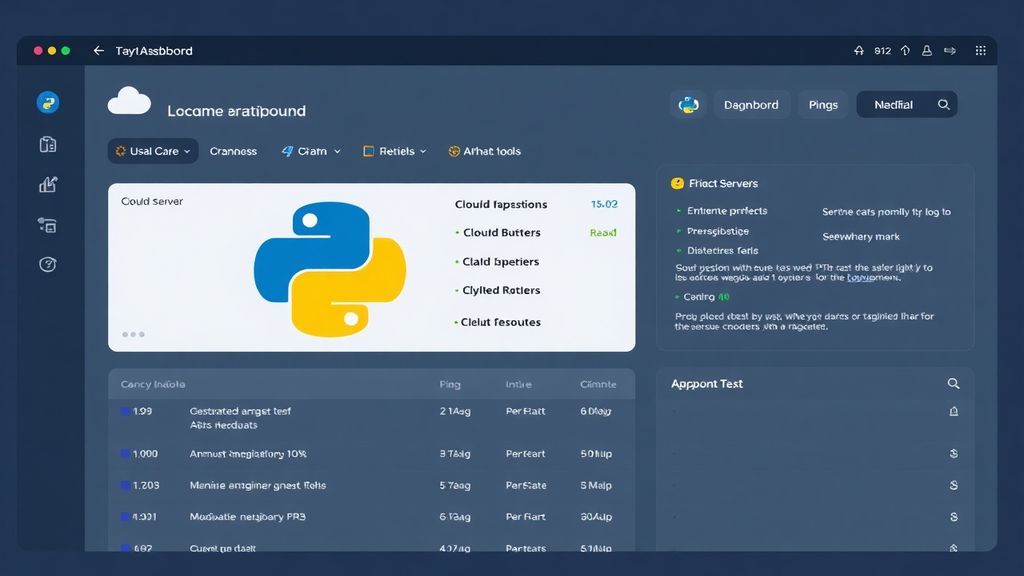The width and height of the screenshot is (1024, 576).
Task: Click the underlined link in Friact Servers paragraph
Action: pyautogui.click(x=873, y=278)
